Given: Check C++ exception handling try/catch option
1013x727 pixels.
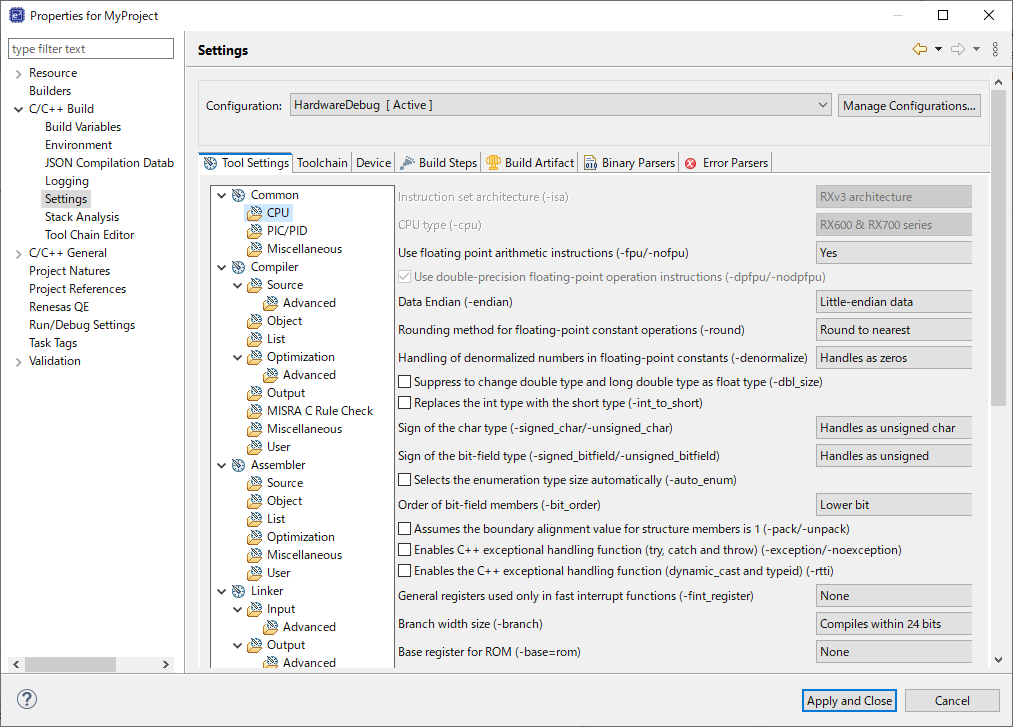Looking at the screenshot, I should point(404,550).
